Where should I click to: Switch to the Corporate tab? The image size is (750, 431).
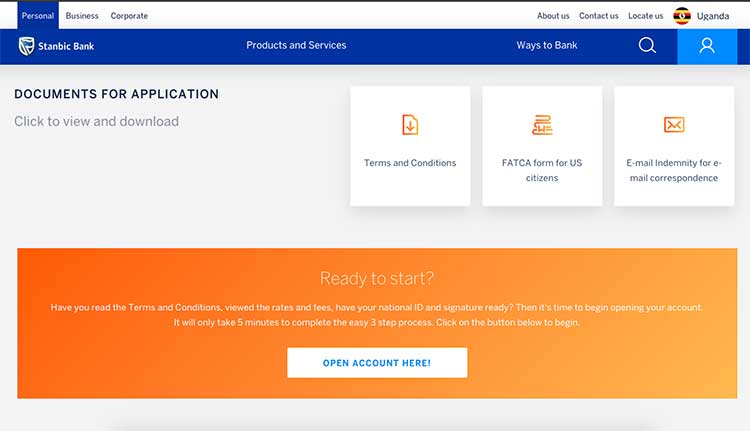(129, 16)
